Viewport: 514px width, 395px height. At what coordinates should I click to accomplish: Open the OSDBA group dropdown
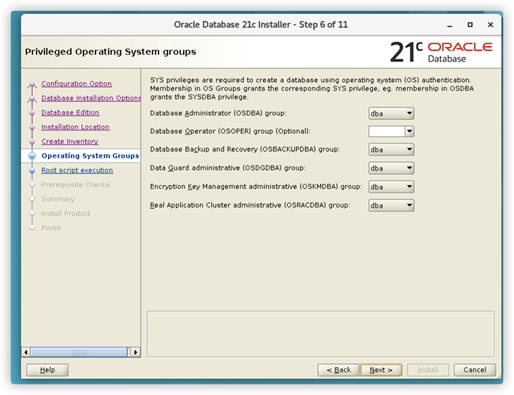tap(391, 113)
